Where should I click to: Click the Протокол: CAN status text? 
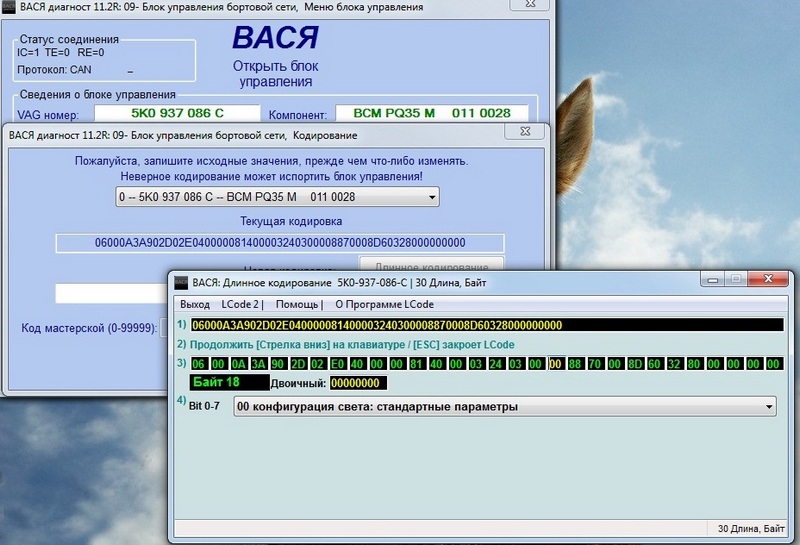tap(54, 70)
